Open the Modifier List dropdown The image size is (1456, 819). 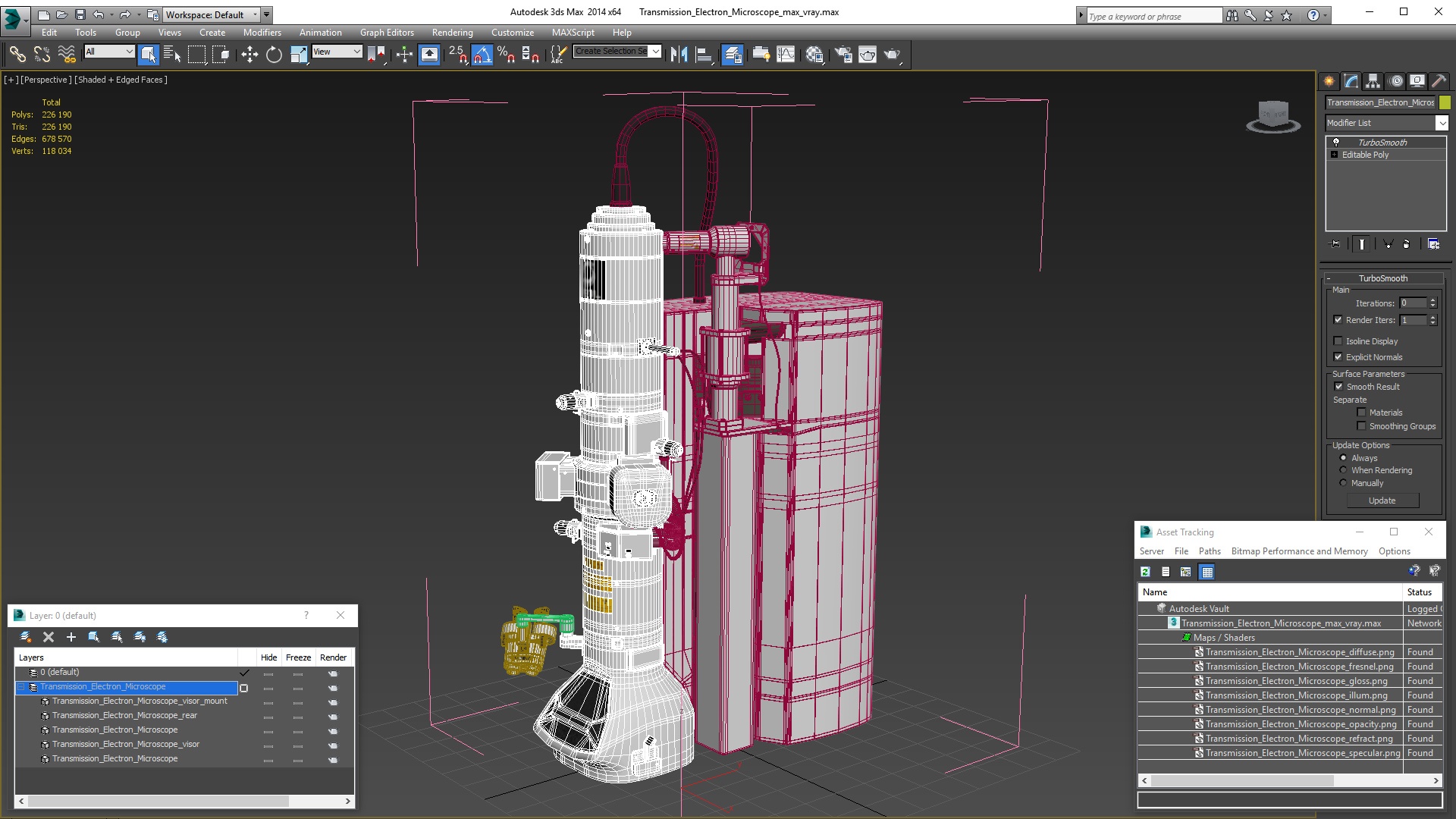click(1442, 123)
